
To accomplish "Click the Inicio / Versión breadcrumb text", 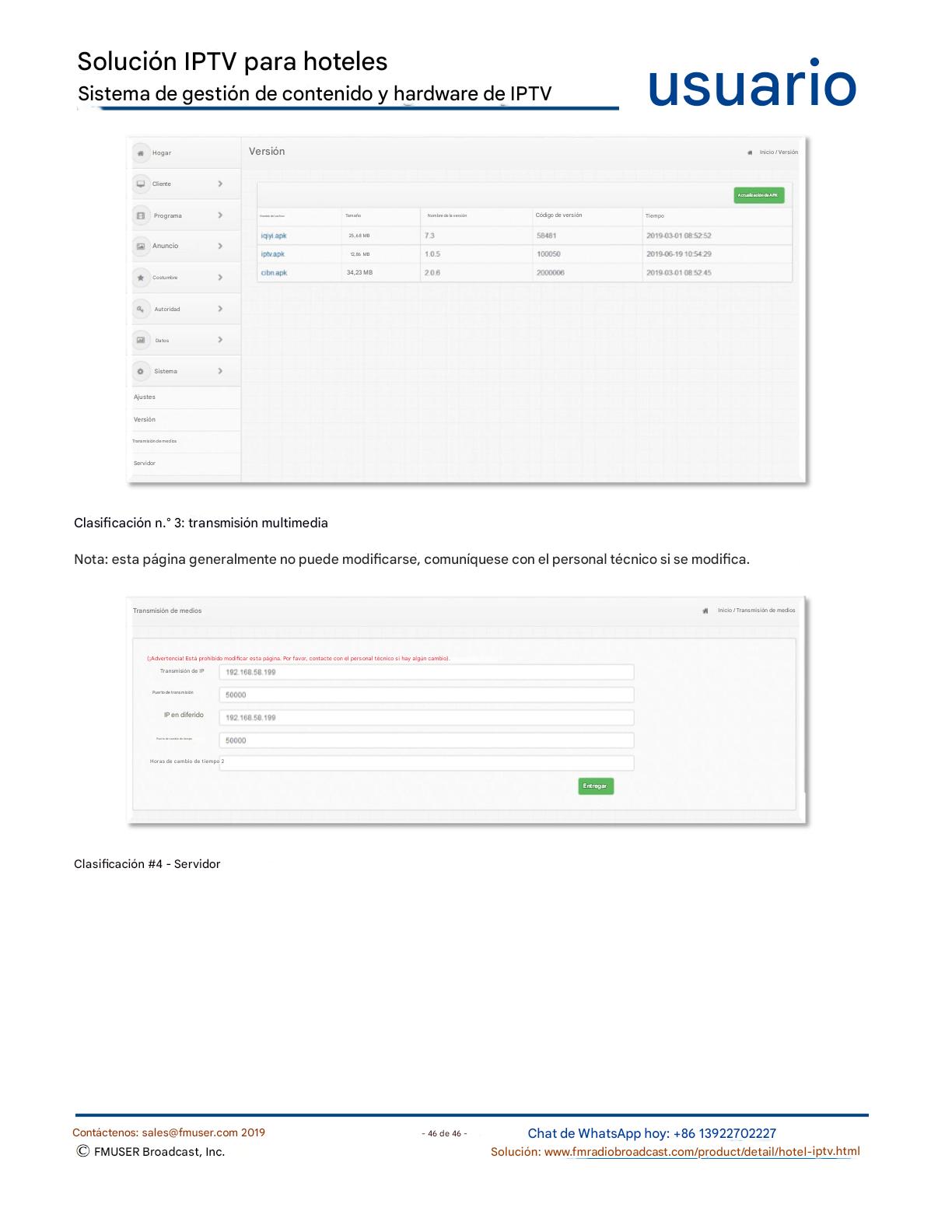I will click(x=779, y=152).
